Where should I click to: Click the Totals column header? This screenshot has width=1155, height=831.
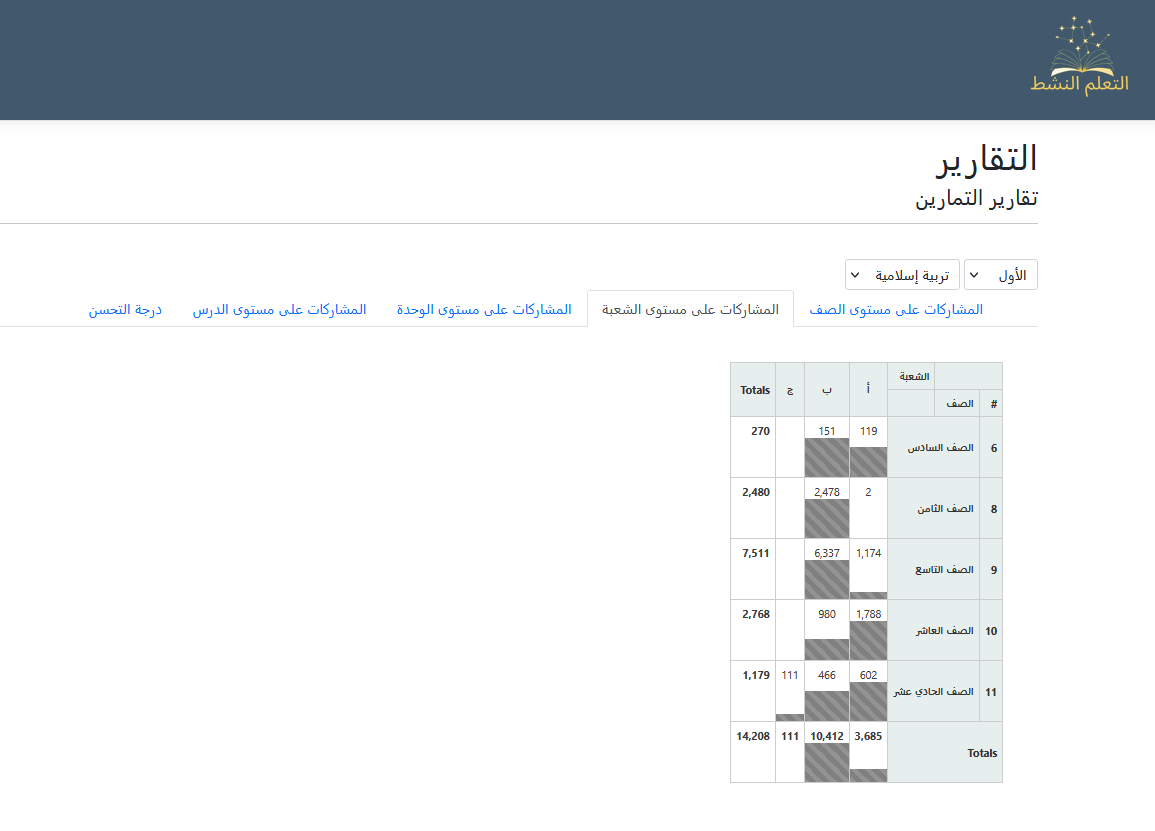[753, 390]
